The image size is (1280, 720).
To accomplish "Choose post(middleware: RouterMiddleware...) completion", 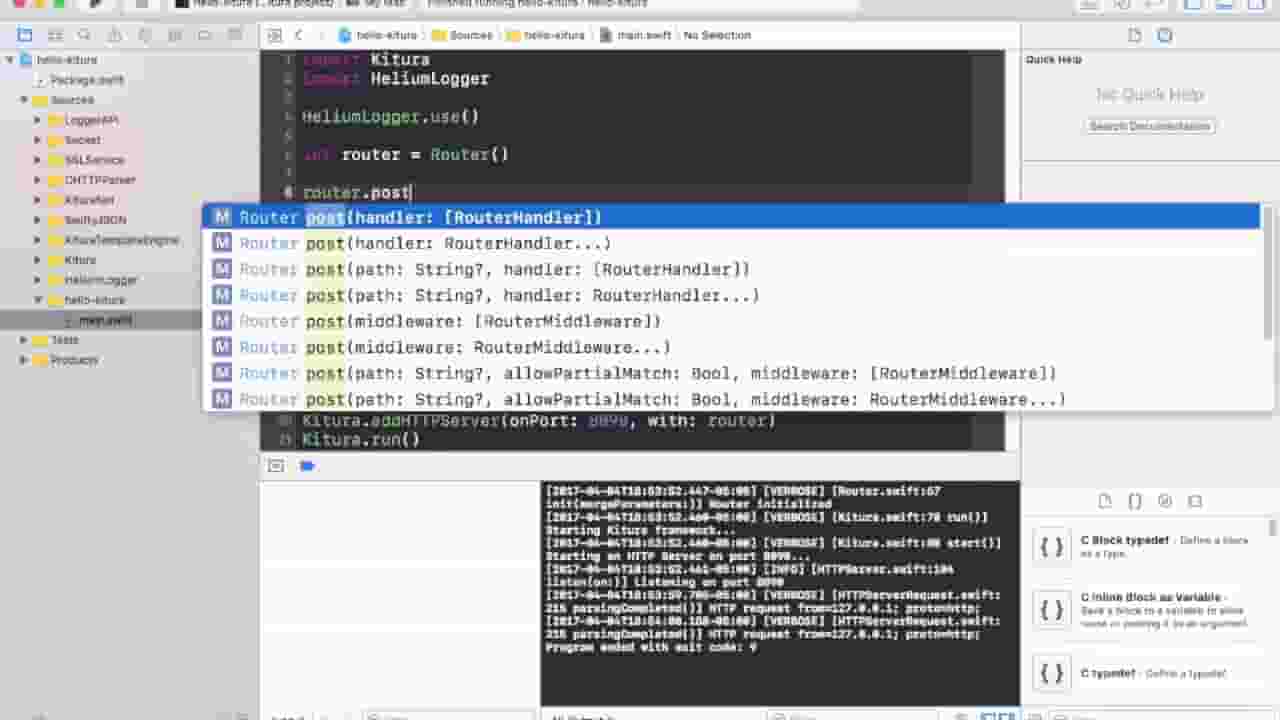I will 731,347.
